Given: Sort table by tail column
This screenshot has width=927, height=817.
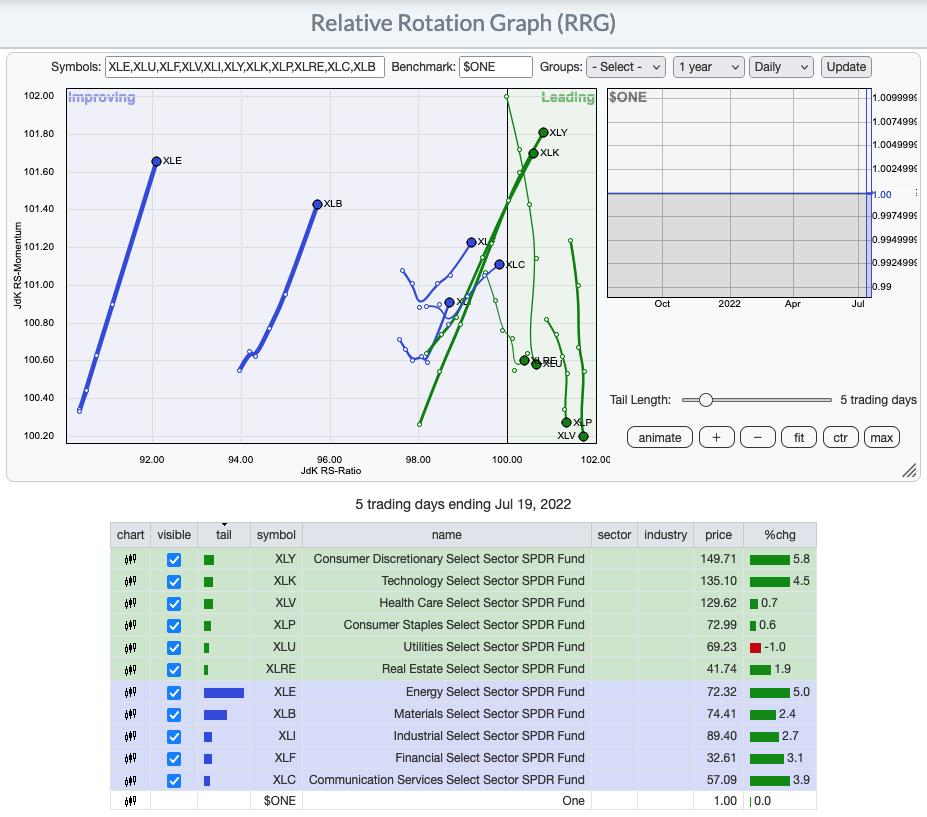Looking at the screenshot, I should 223,534.
